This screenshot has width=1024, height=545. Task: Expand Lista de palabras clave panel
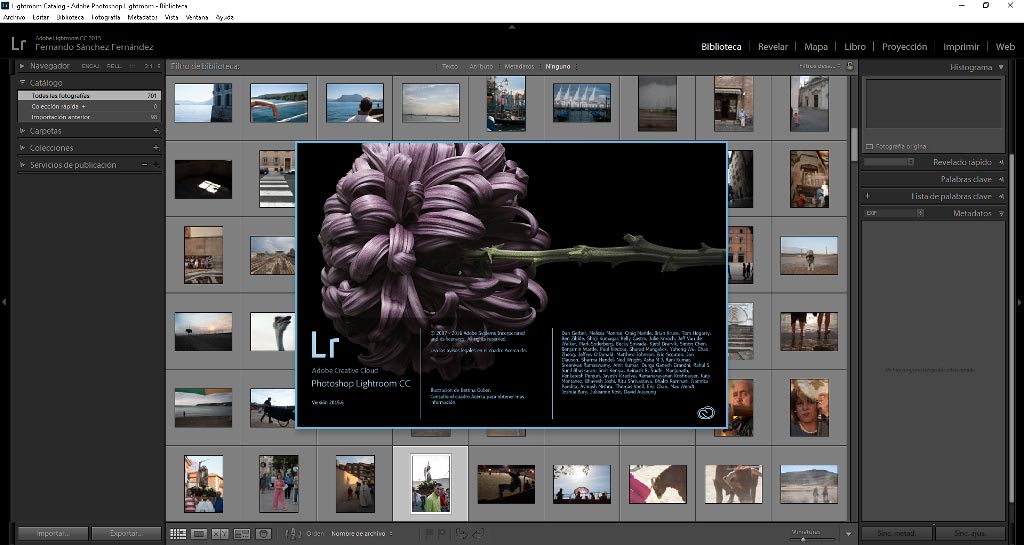1001,196
